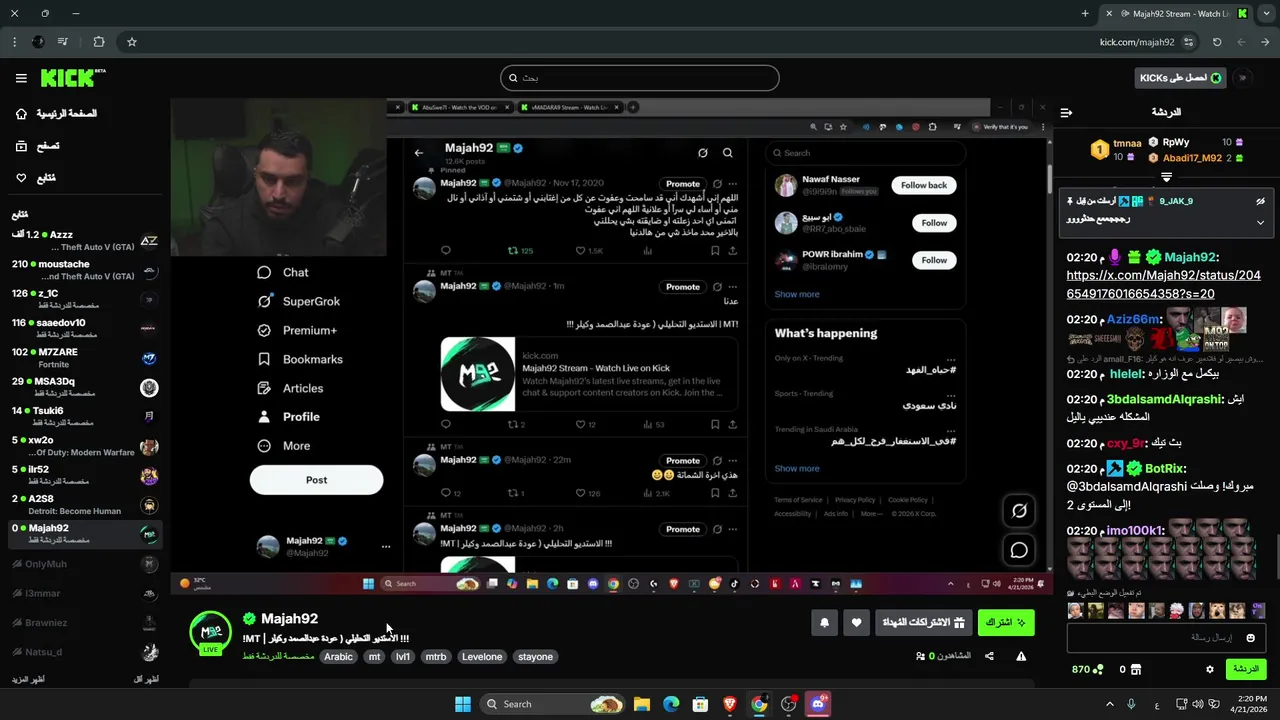1280x720 pixels.
Task: Click the heart follow button for Majah92
Action: click(x=856, y=622)
